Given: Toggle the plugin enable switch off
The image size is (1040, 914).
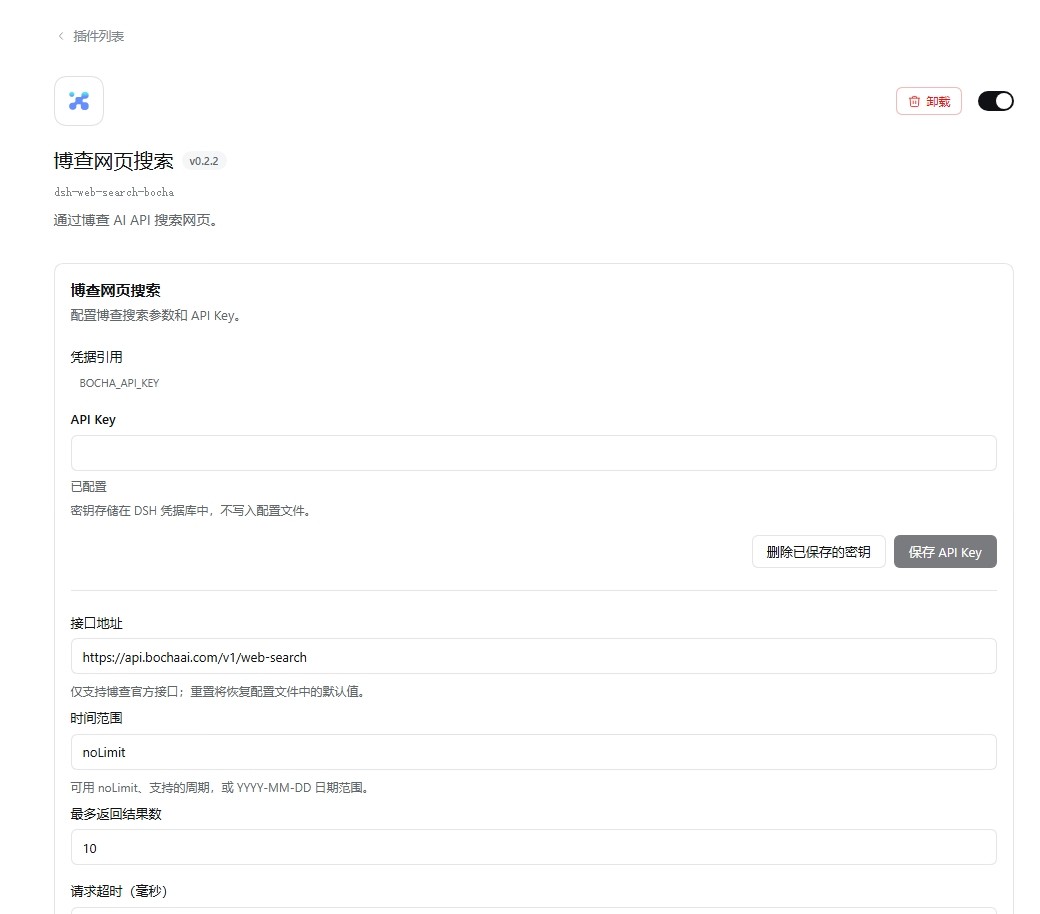Looking at the screenshot, I should [x=996, y=101].
